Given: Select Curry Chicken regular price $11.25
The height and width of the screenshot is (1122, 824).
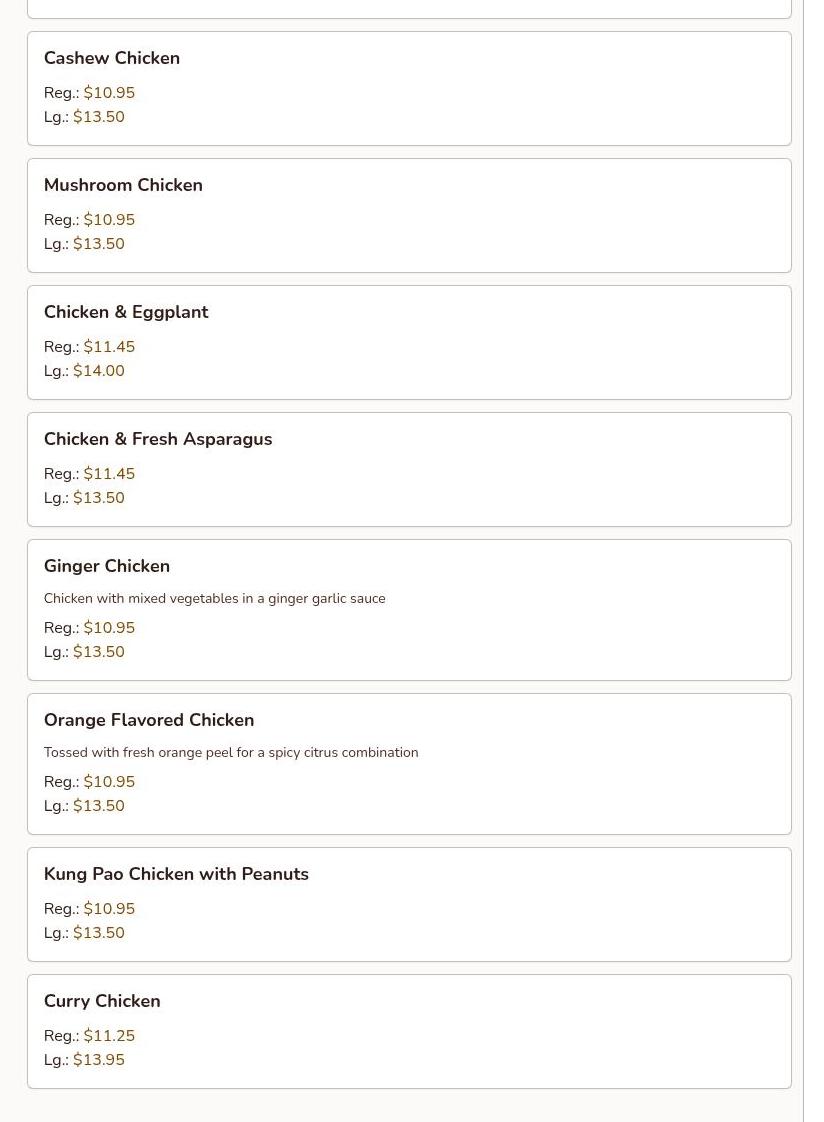Looking at the screenshot, I should click(x=109, y=1036).
